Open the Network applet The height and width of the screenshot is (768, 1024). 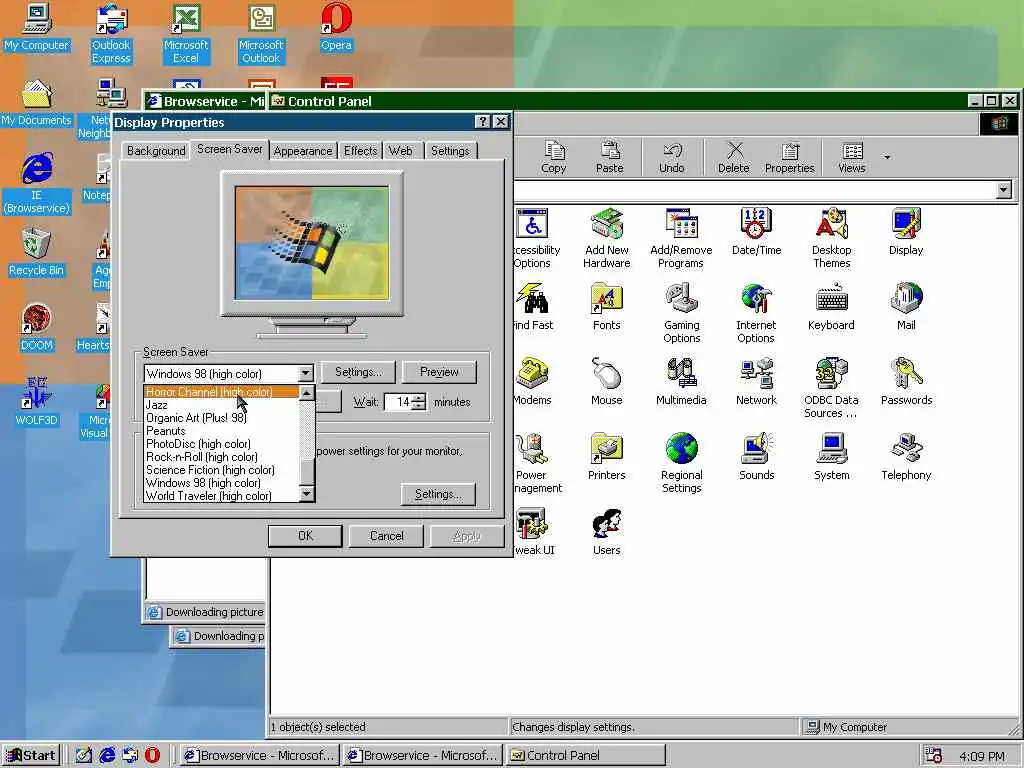[x=756, y=382]
